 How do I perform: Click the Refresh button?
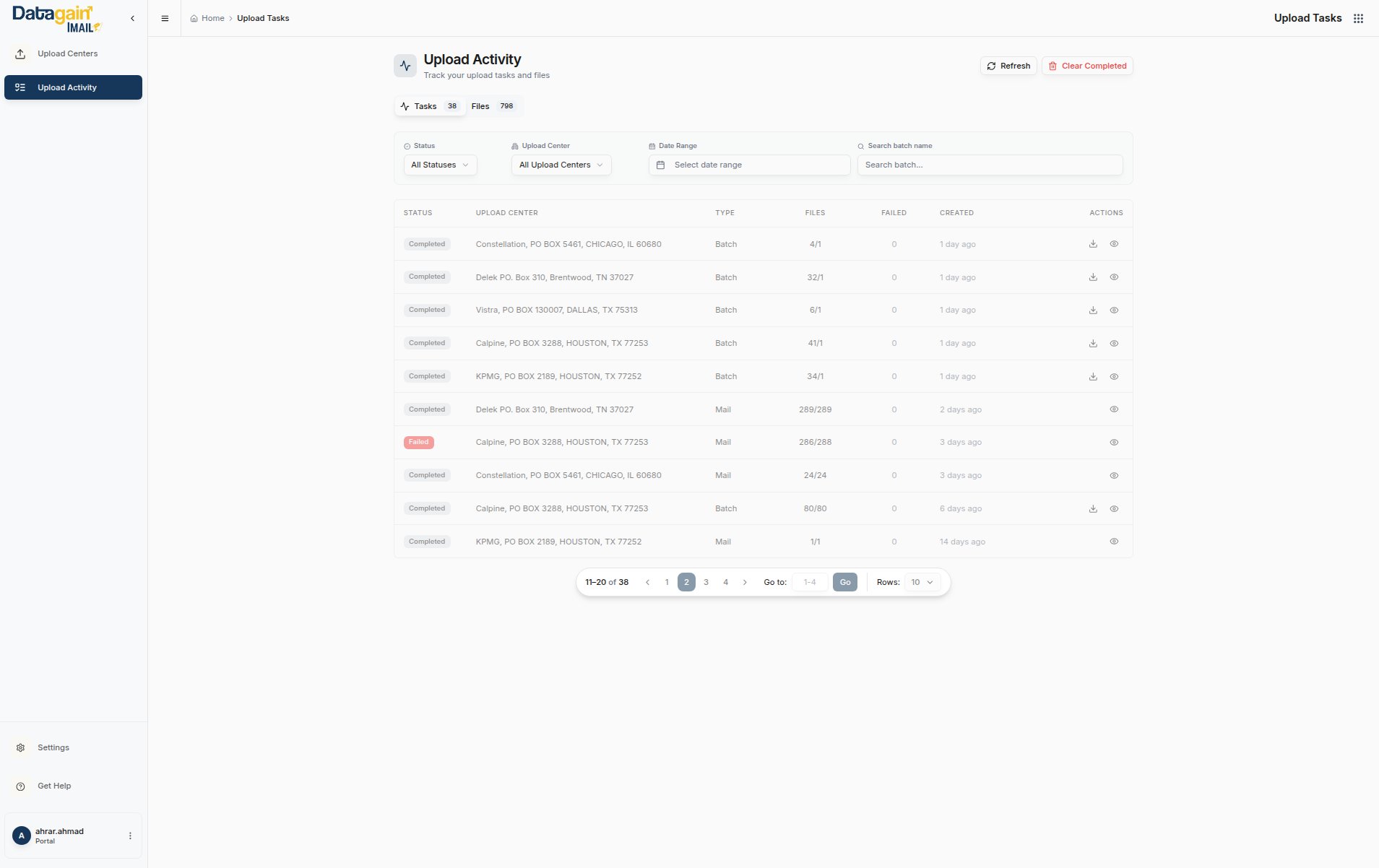1008,66
